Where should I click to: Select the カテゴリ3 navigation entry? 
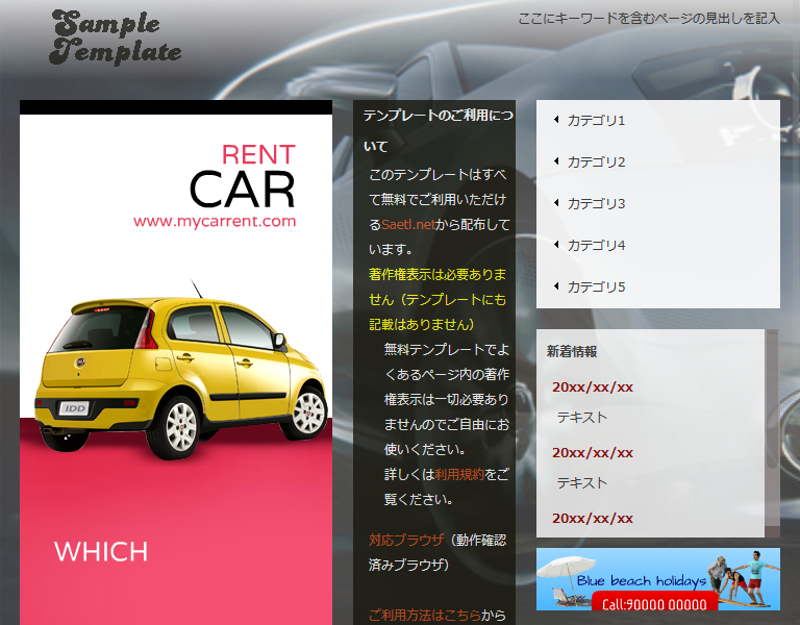594,203
